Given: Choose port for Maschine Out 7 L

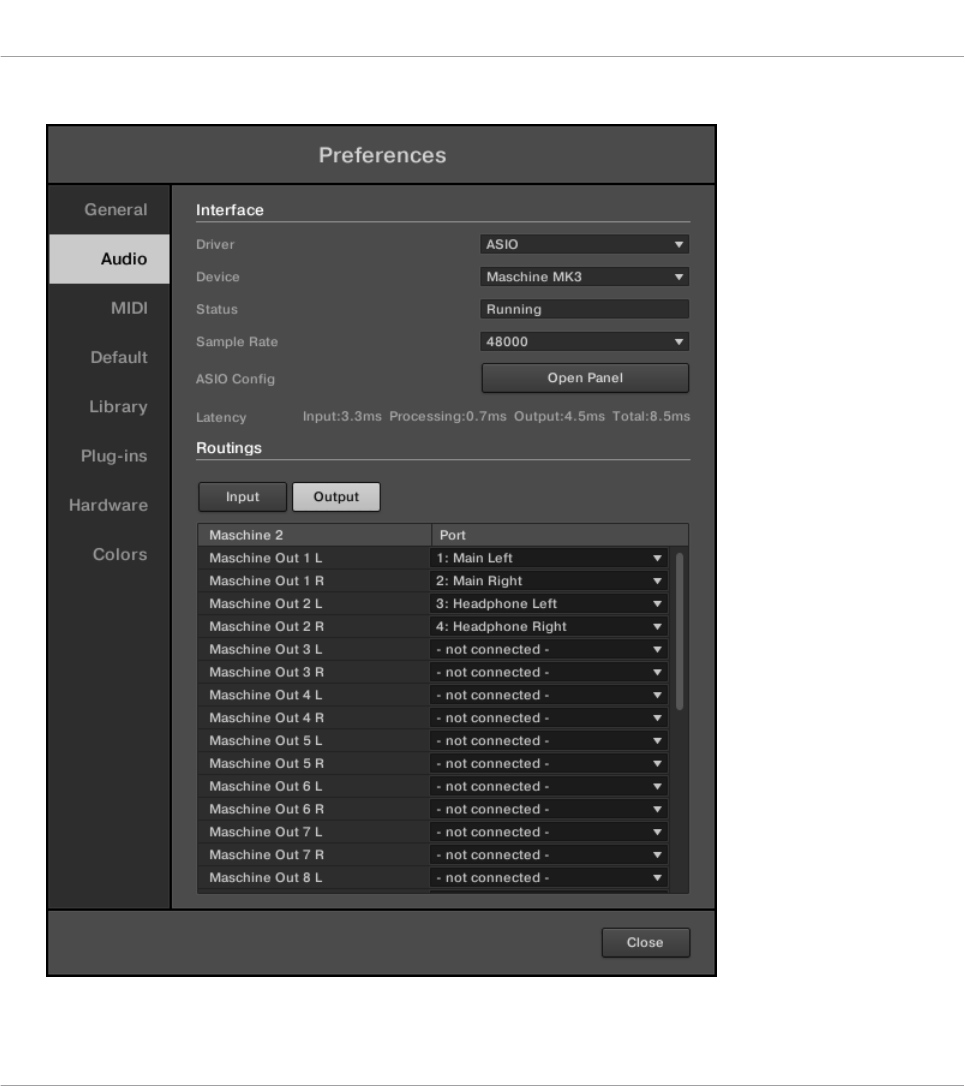Looking at the screenshot, I should click(x=549, y=833).
